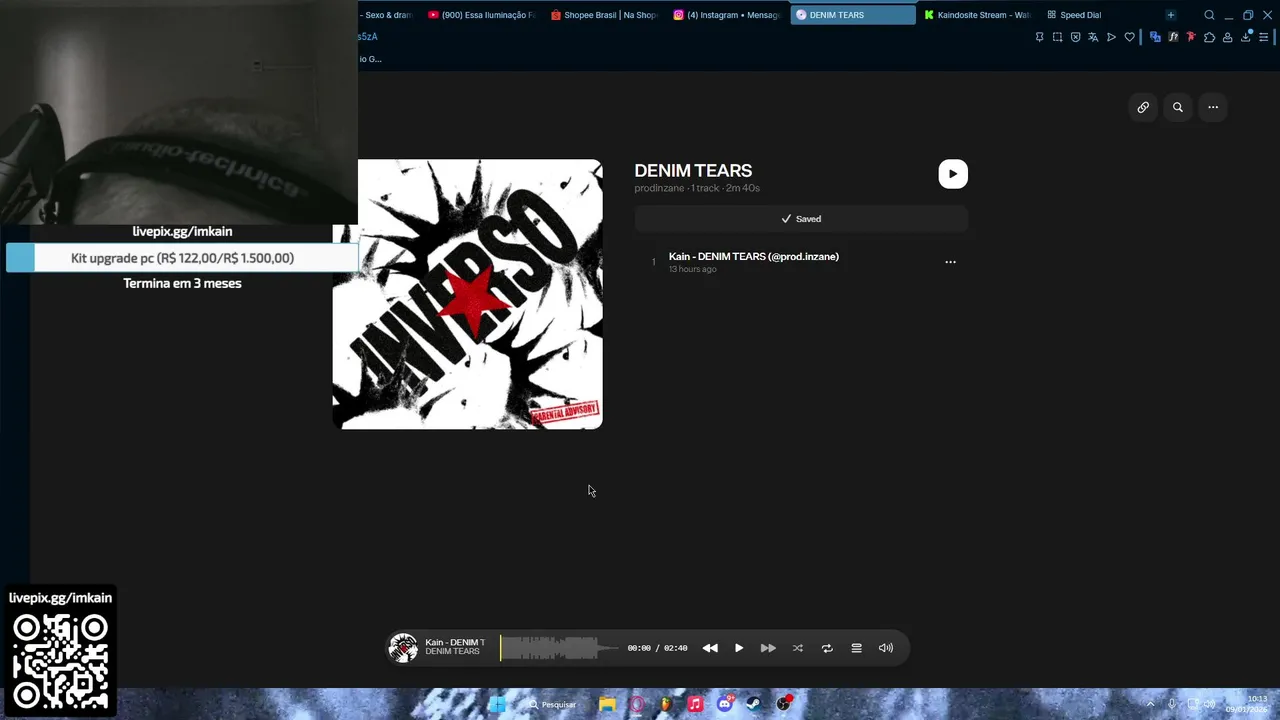Click the volume speaker icon in the player bar
Viewport: 1280px width, 720px height.
click(886, 648)
